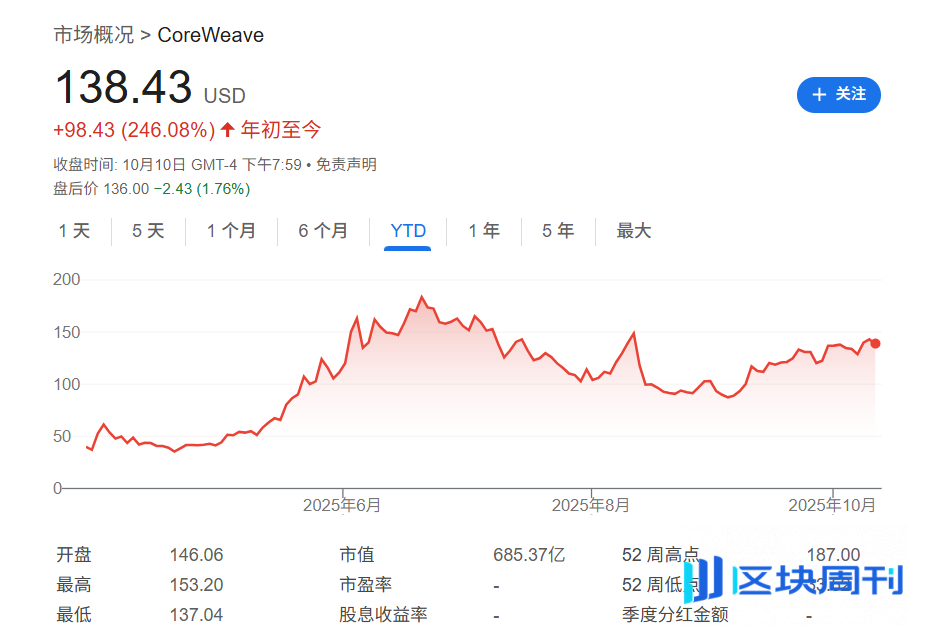Click the 关注 follow button
Image resolution: width=930 pixels, height=643 pixels.
838,95
